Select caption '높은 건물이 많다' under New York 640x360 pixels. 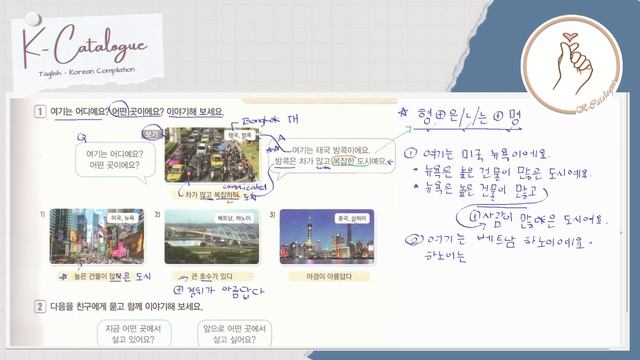(x=98, y=277)
